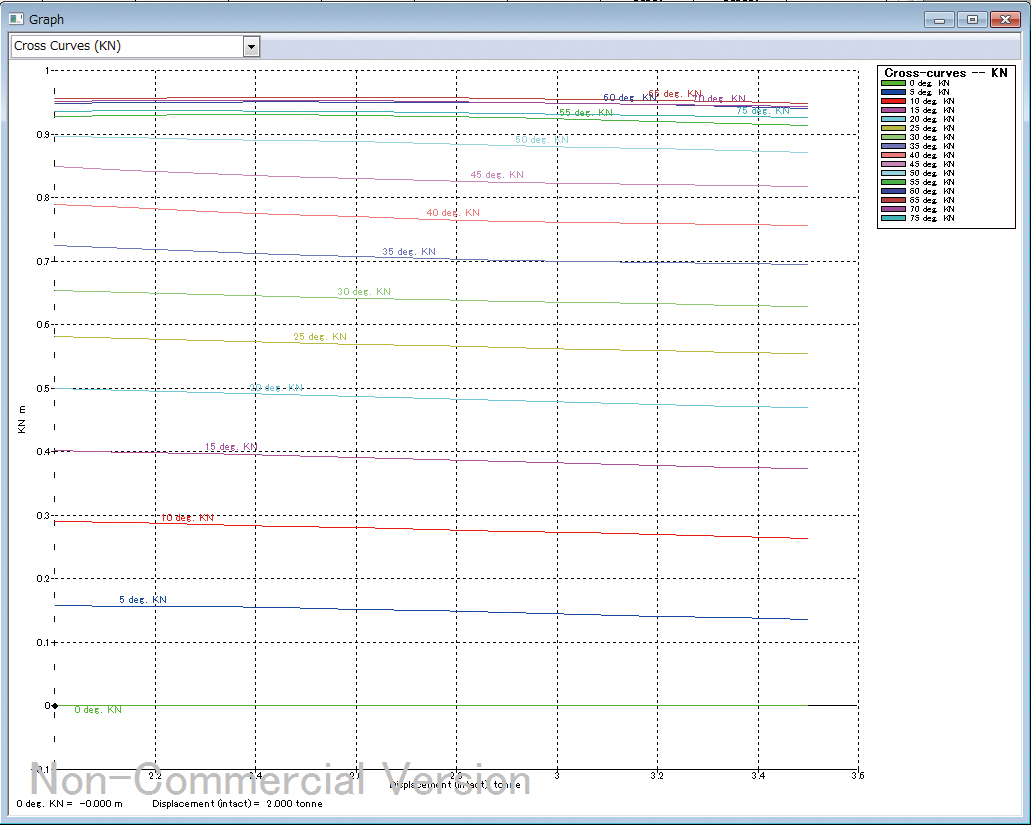
Task: Click the Cross Curves (KN) combo box text
Action: pos(67,46)
